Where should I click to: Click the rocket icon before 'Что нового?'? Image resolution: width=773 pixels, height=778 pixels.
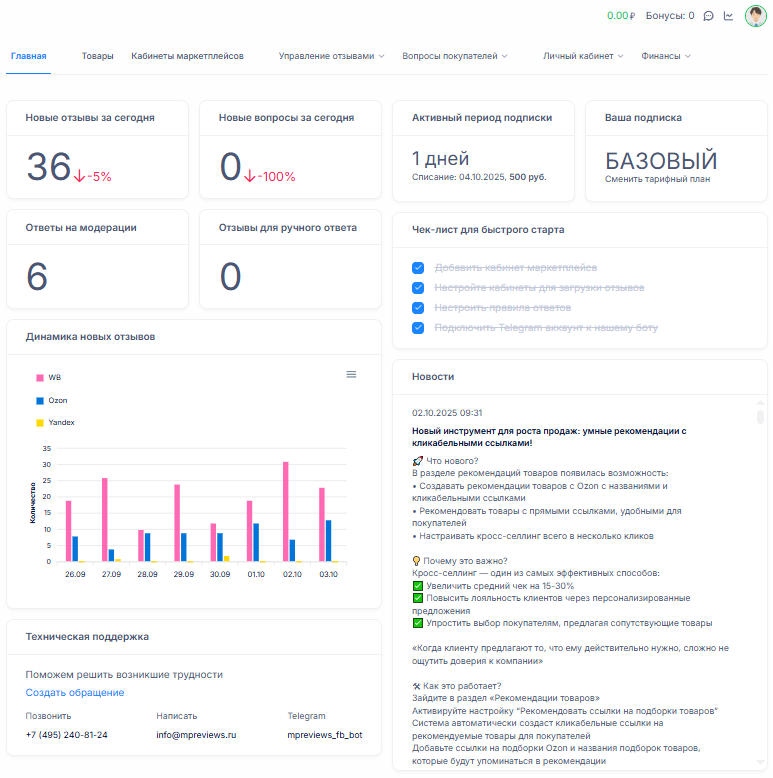pos(417,460)
